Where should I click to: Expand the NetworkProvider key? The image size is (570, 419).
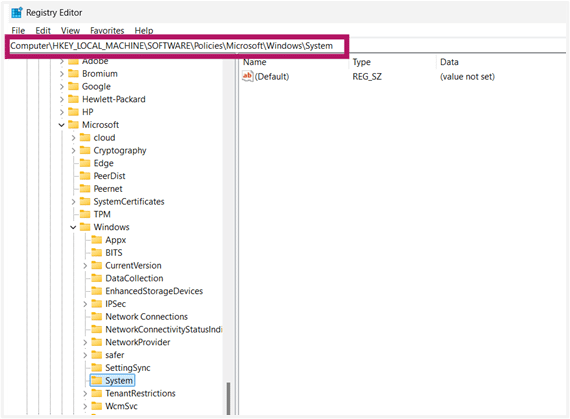click(x=85, y=342)
